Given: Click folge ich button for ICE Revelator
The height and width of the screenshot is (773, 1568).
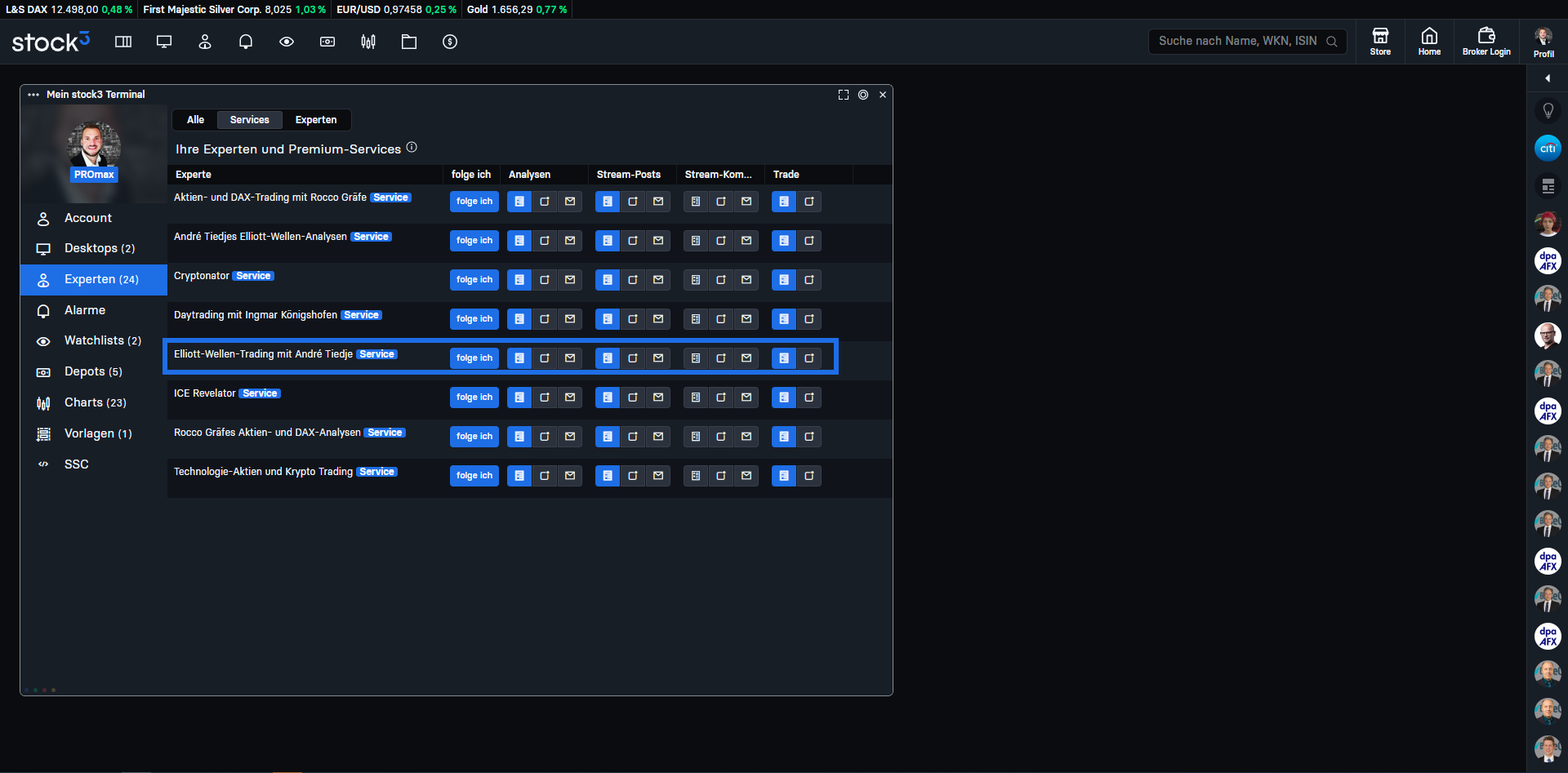Looking at the screenshot, I should click(474, 398).
